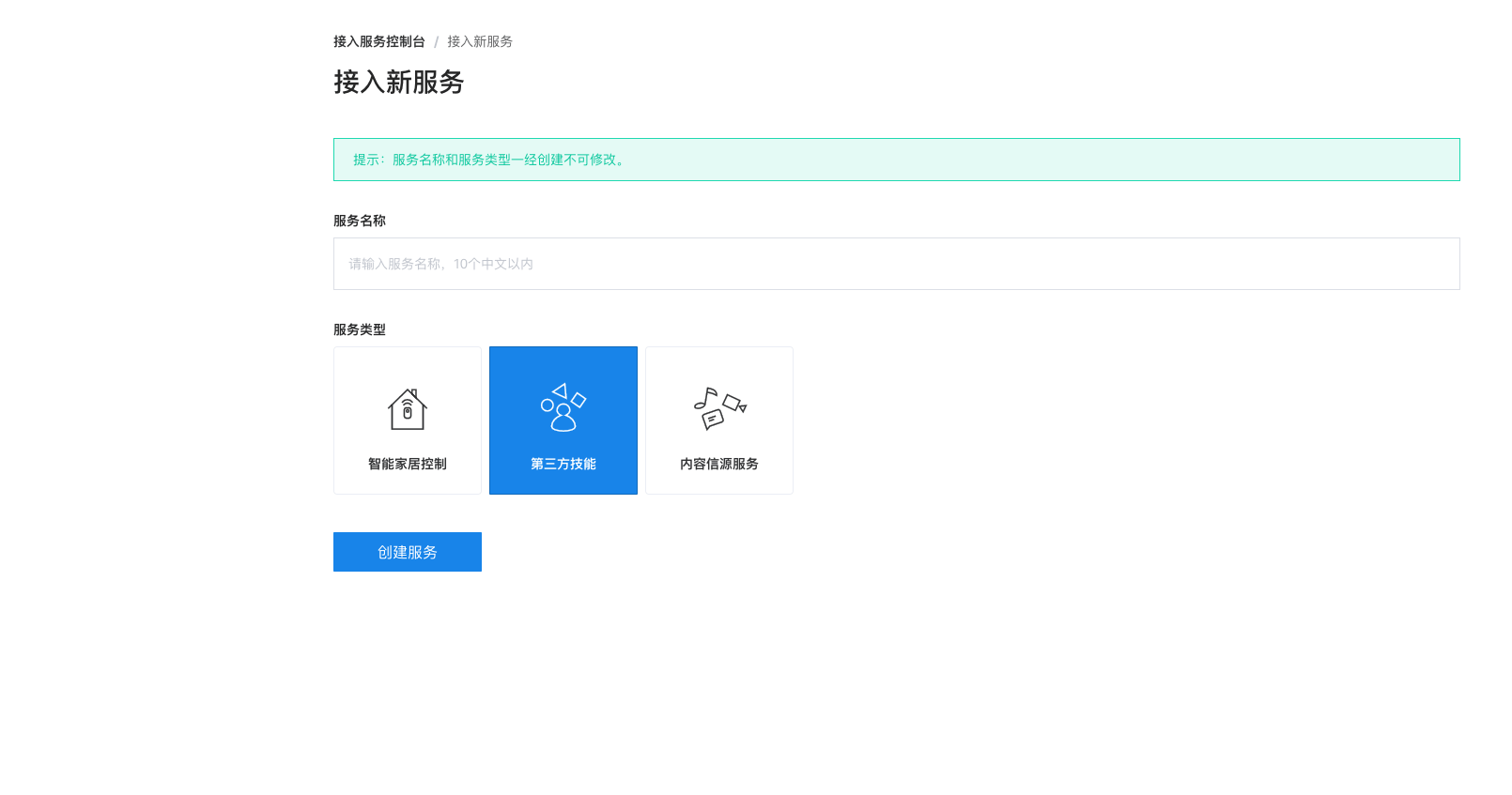
Task: Click the 服务名称 field label
Action: (x=360, y=221)
